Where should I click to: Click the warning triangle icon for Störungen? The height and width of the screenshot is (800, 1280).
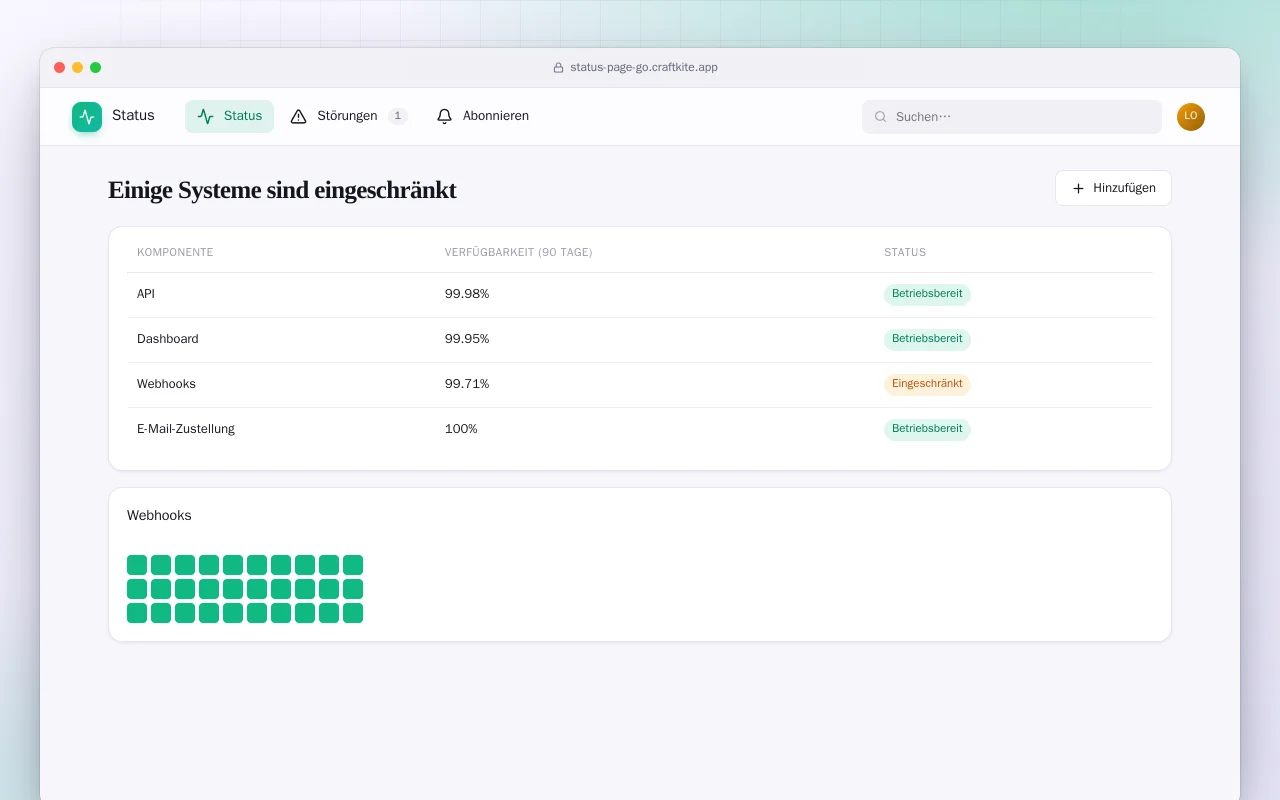click(299, 116)
